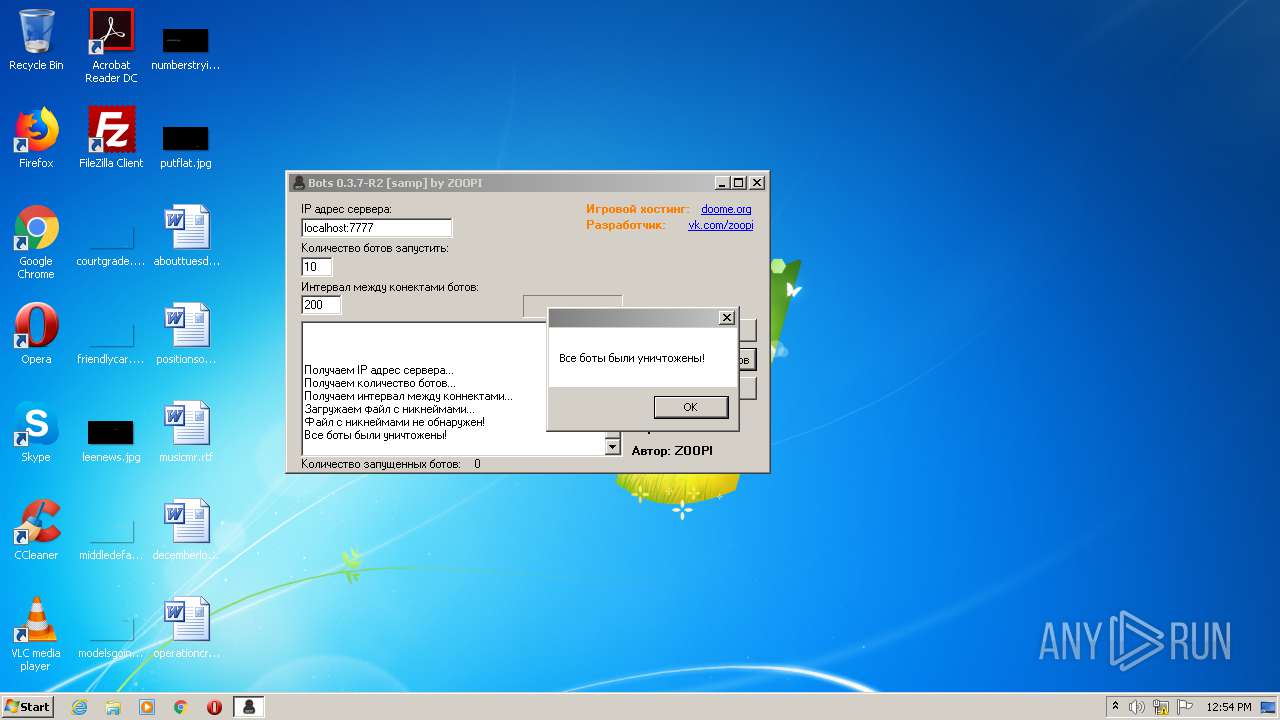
Task: Select the courtgrade desktop file
Action: 111,245
